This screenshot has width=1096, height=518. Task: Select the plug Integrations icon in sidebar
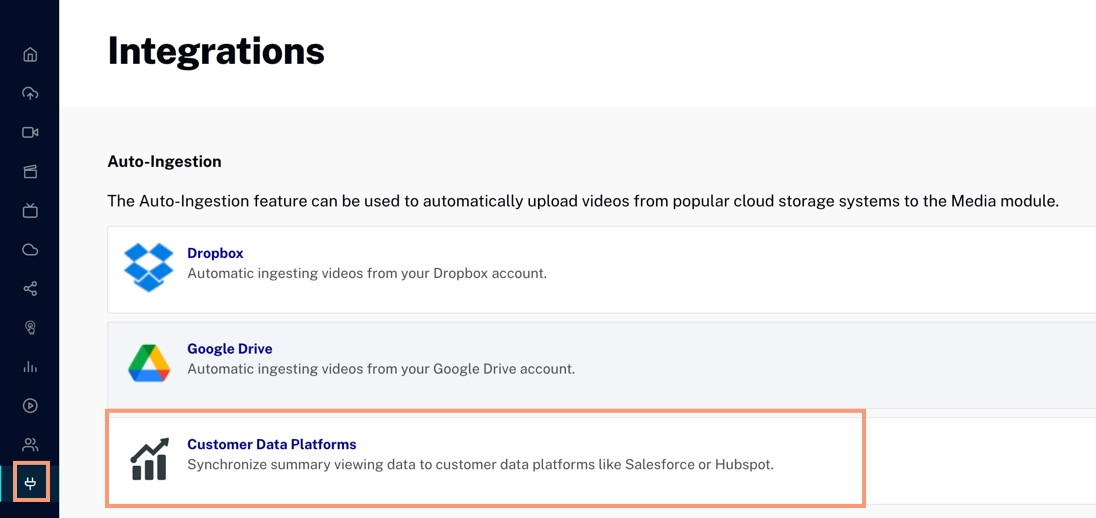(30, 484)
